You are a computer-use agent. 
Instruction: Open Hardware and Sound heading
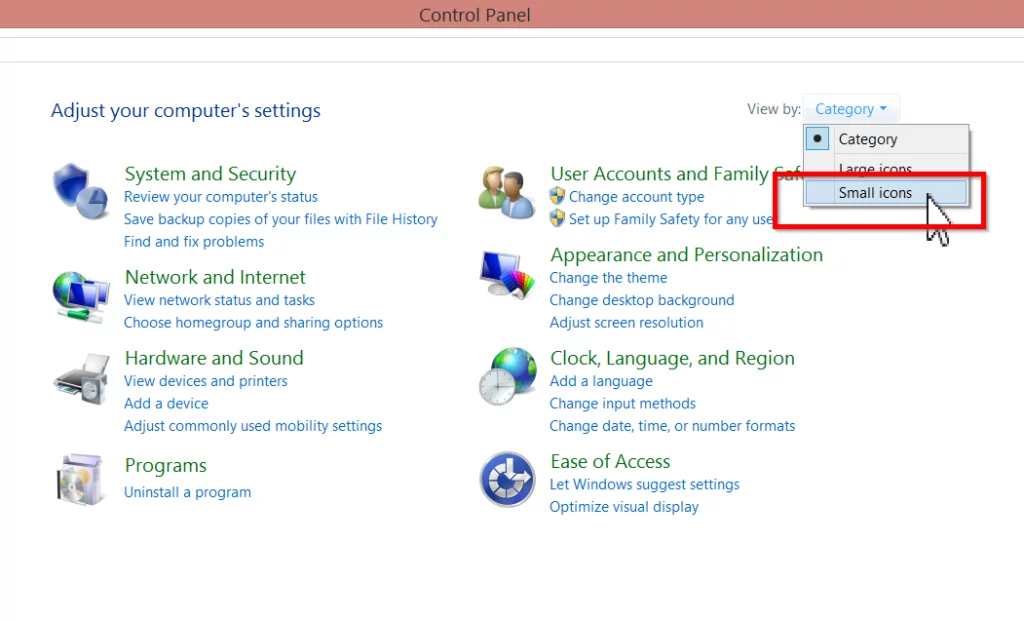click(x=214, y=358)
